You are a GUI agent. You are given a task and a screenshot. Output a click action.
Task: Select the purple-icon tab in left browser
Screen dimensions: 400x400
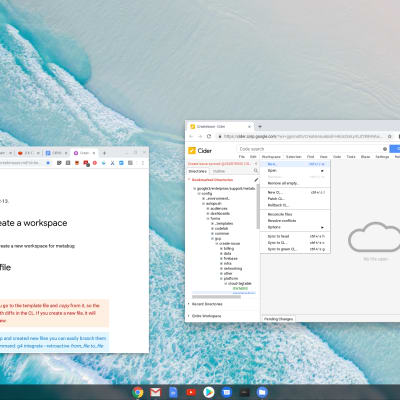(84, 153)
